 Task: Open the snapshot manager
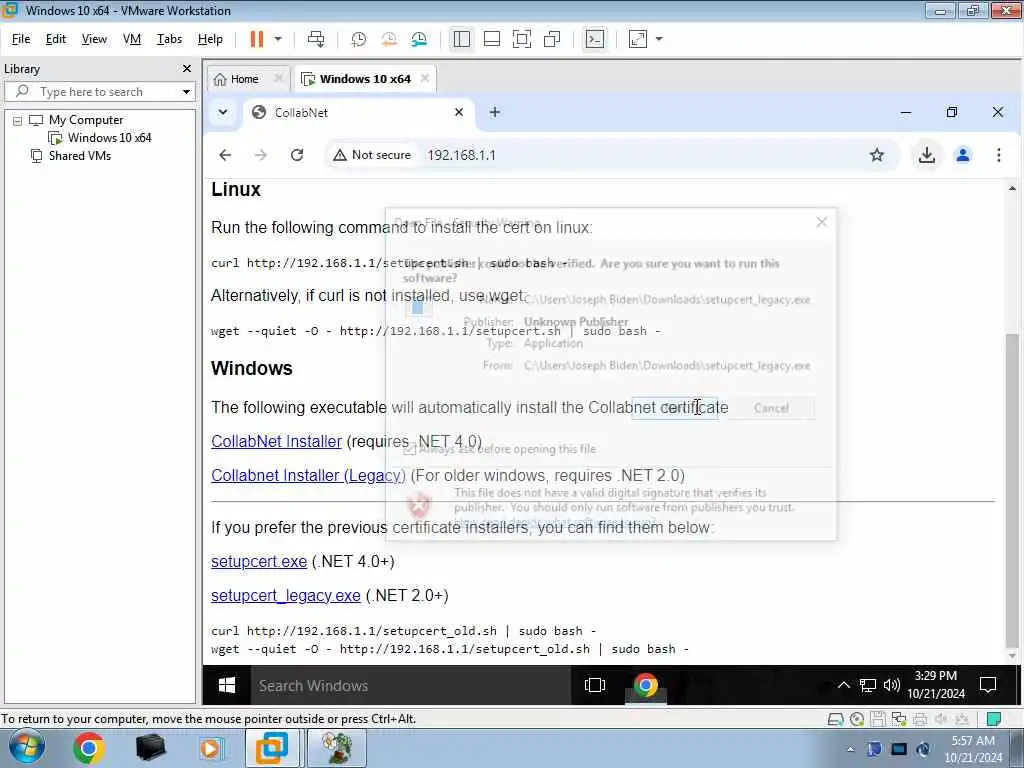pos(419,39)
